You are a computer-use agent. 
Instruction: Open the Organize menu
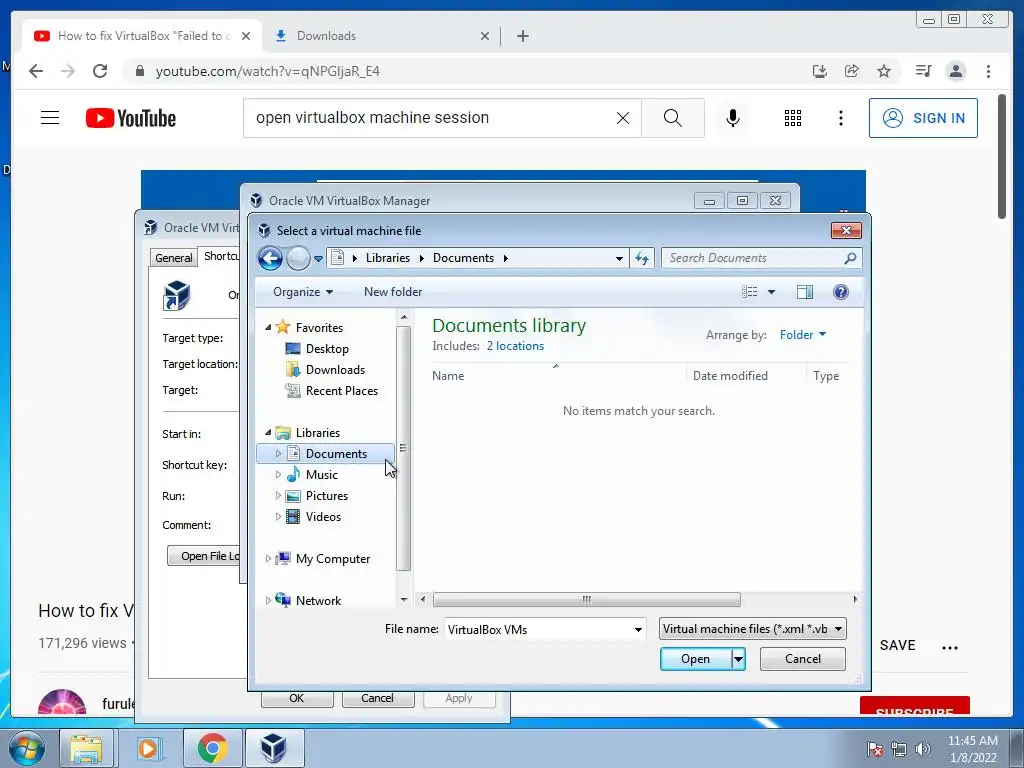[302, 292]
